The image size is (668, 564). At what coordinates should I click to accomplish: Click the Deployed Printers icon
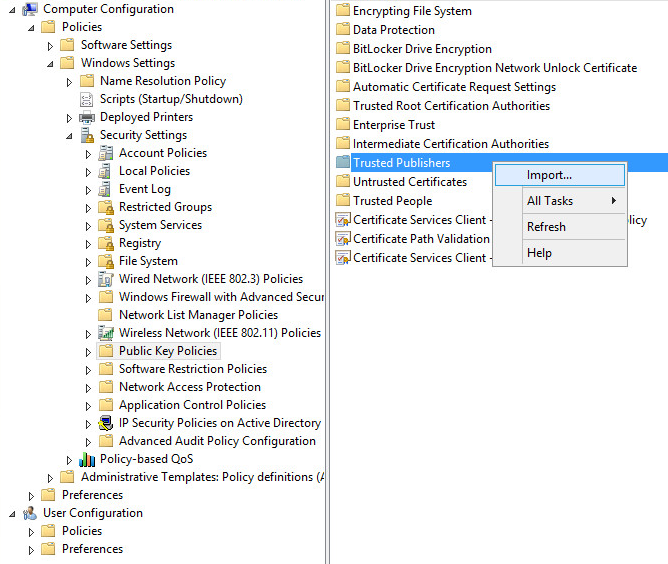pos(87,117)
